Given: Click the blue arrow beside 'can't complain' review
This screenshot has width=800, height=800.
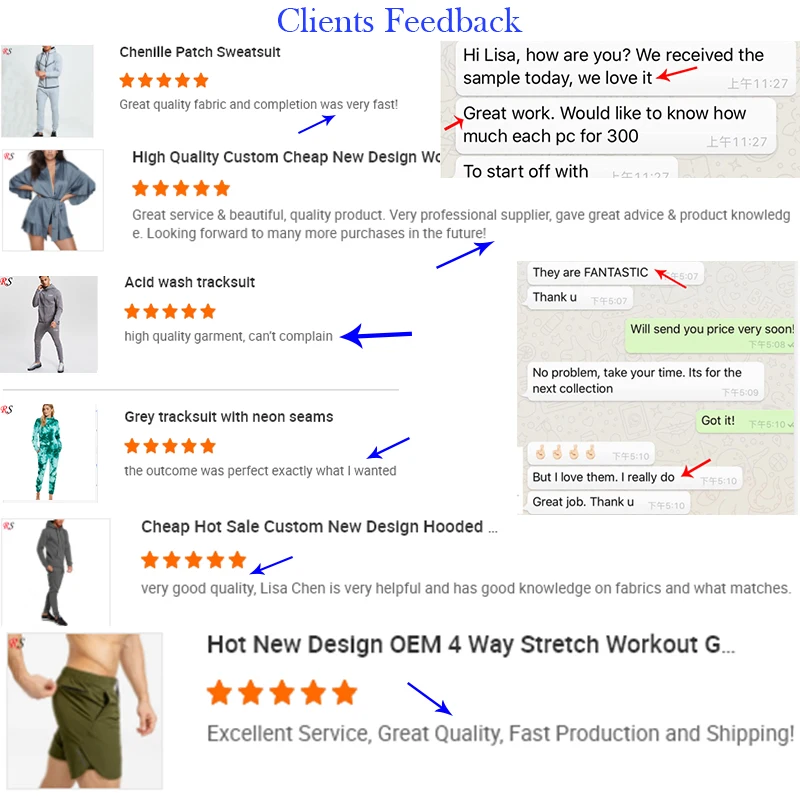Looking at the screenshot, I should [x=376, y=335].
